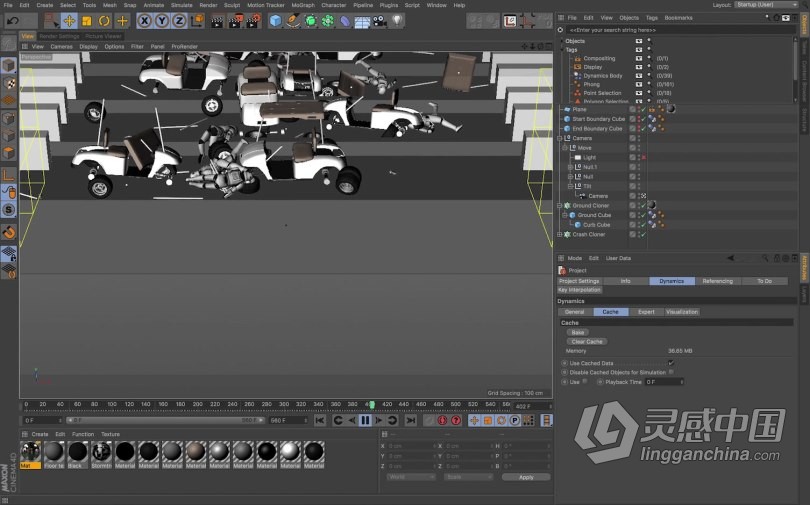The width and height of the screenshot is (810, 505).
Task: Select the Scale tool in top toolbar
Action: 86,21
